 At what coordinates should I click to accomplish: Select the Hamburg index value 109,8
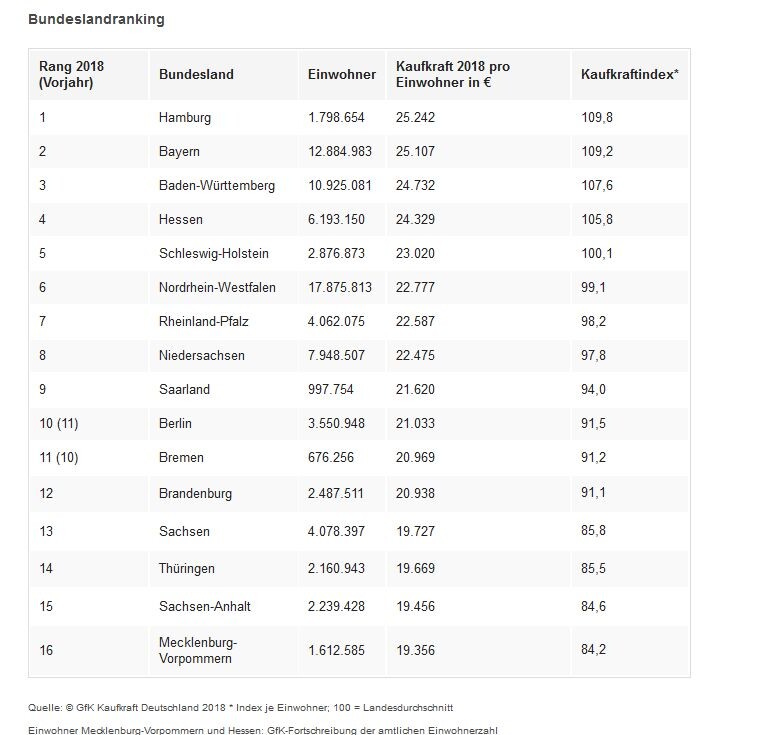coord(597,118)
